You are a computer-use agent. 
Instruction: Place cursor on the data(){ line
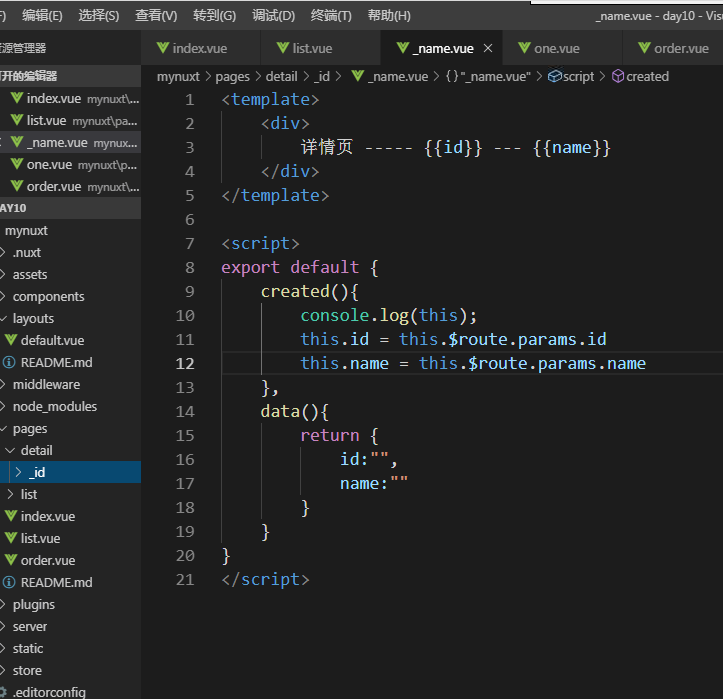[x=294, y=411]
